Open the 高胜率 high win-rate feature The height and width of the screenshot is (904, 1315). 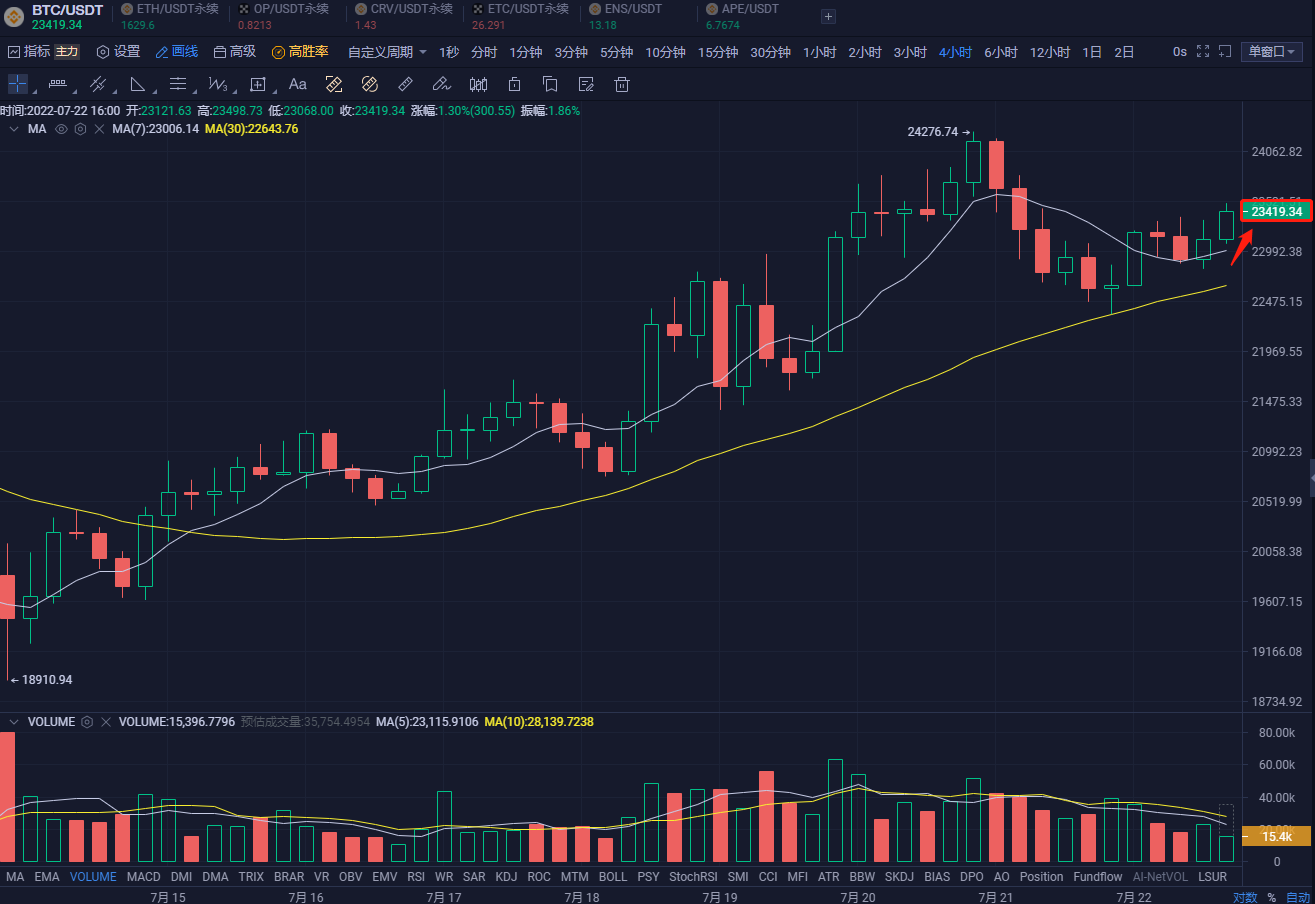coord(300,52)
